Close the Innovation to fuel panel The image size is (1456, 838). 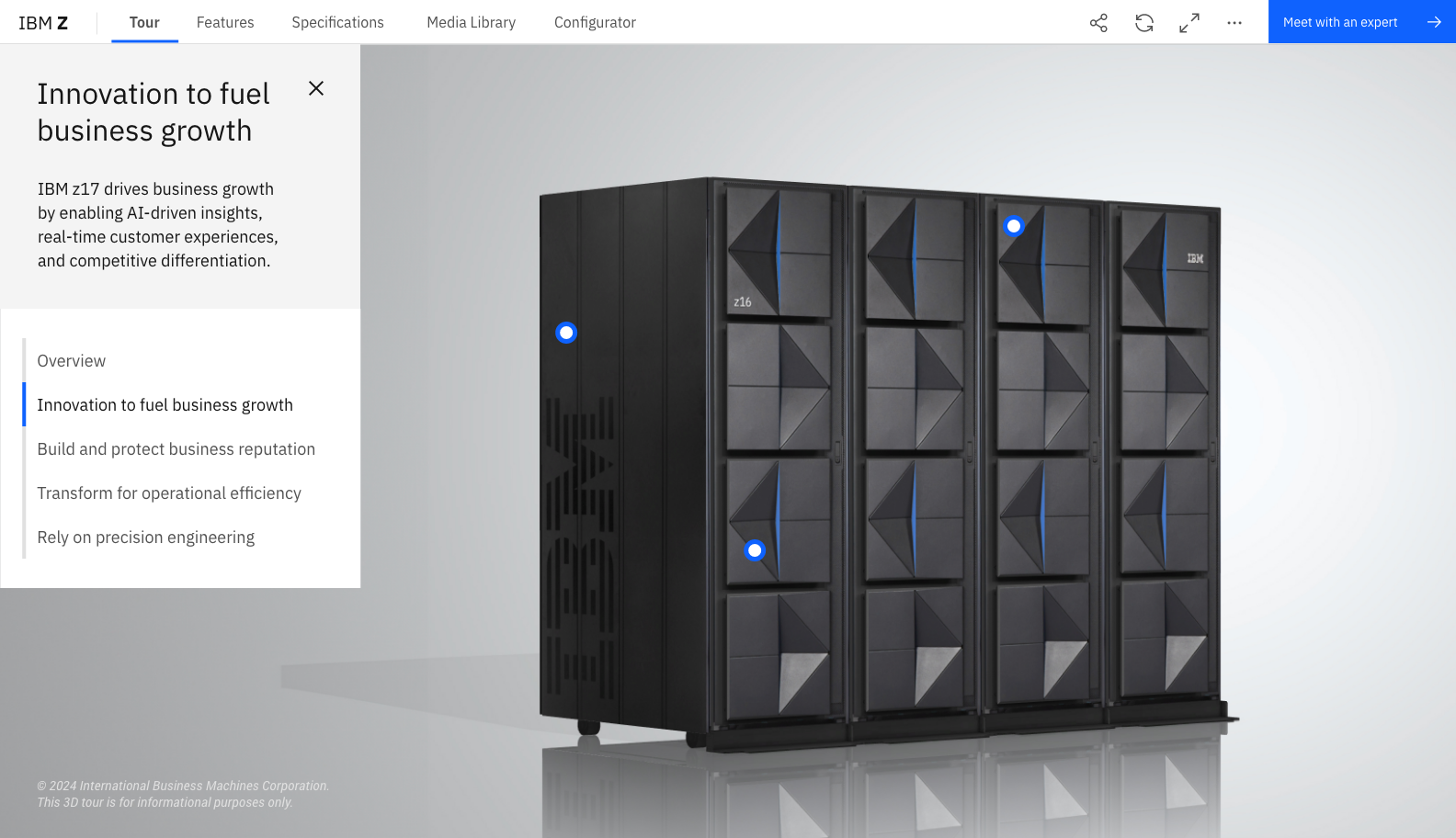[x=316, y=88]
